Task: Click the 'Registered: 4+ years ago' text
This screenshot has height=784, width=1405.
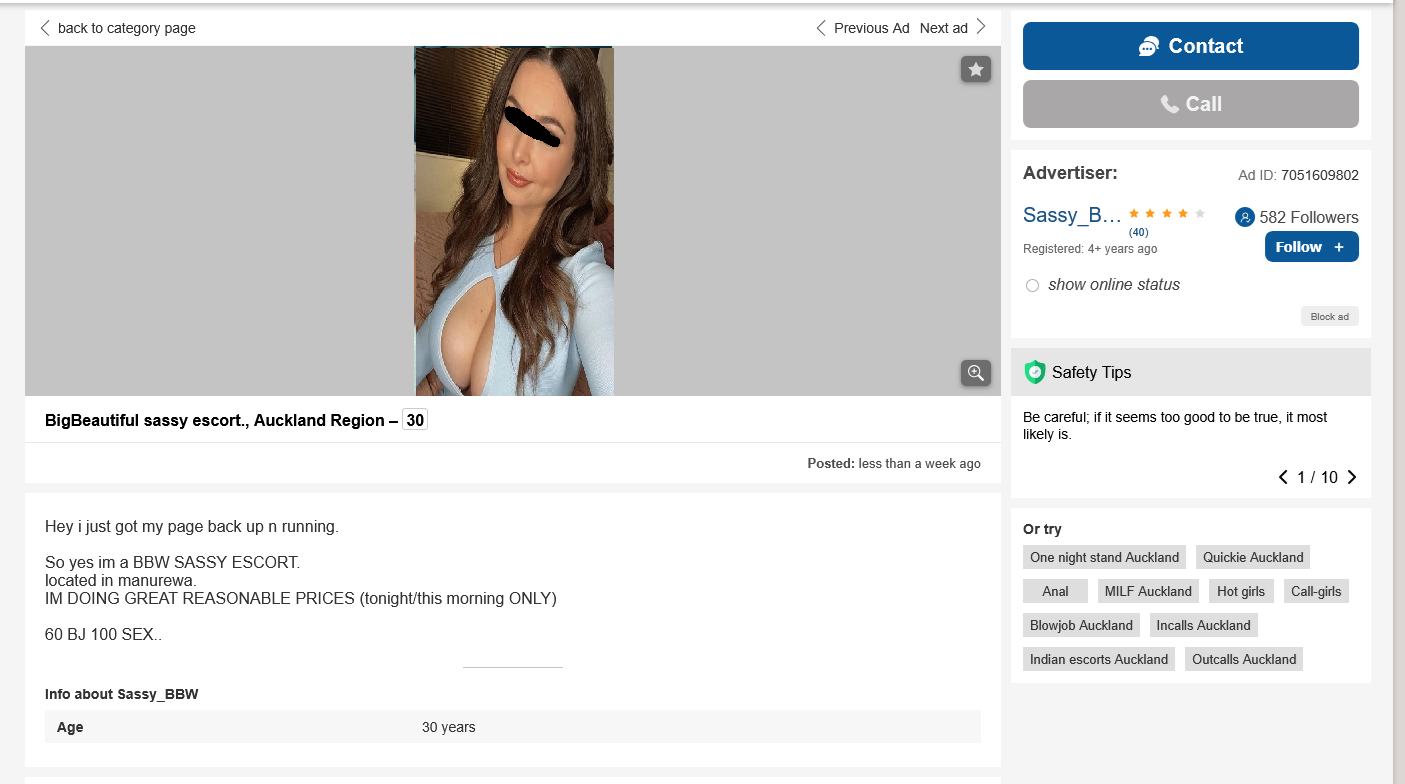Action: tap(1090, 249)
